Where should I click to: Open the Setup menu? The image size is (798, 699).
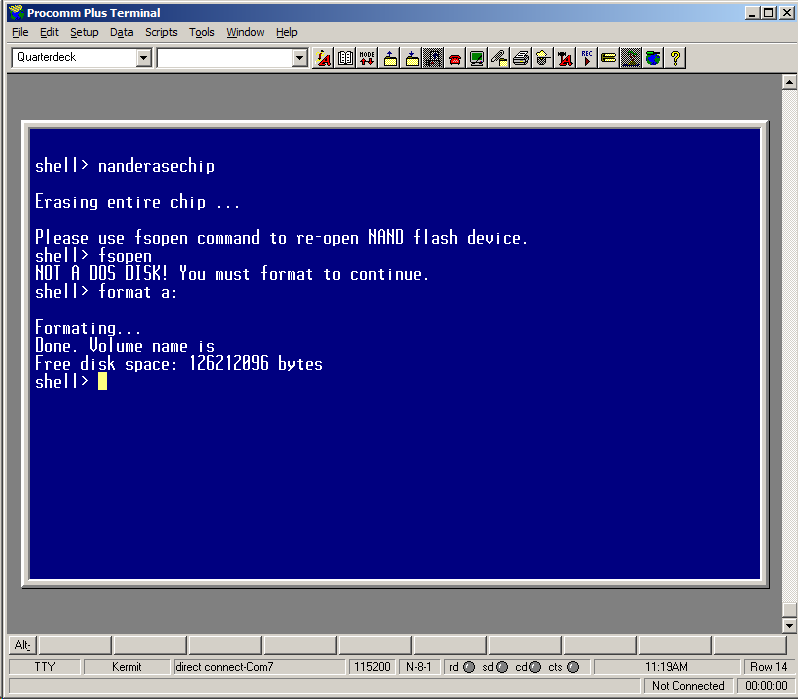84,32
